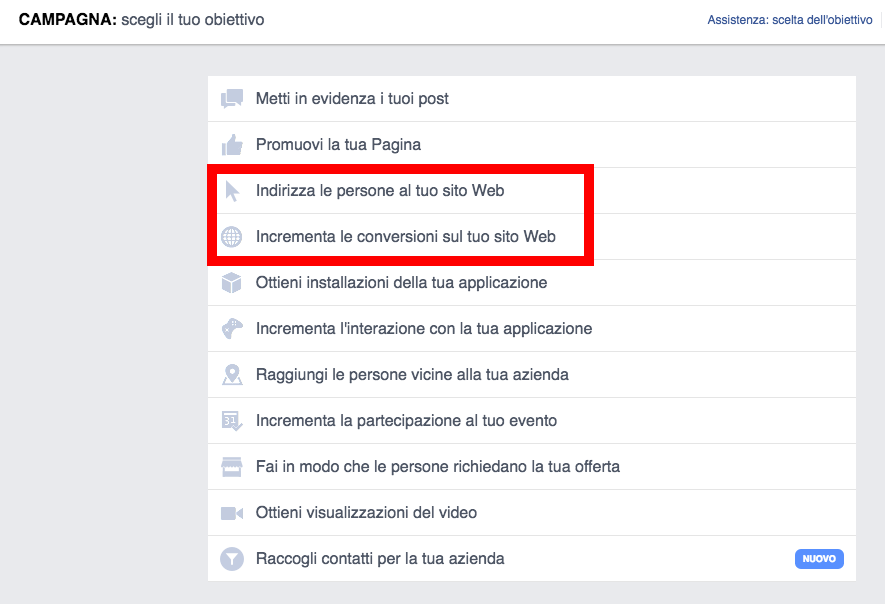Click the globe icon for website conversions
Viewport: 885px width, 604px height.
pyautogui.click(x=231, y=237)
